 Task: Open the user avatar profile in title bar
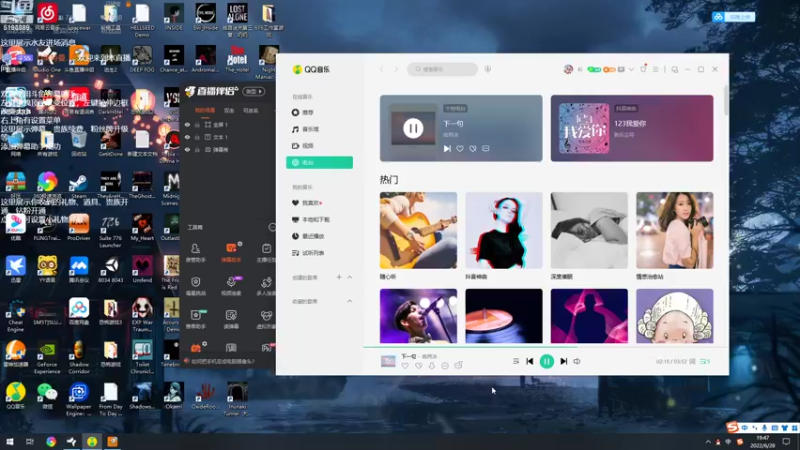pos(568,69)
